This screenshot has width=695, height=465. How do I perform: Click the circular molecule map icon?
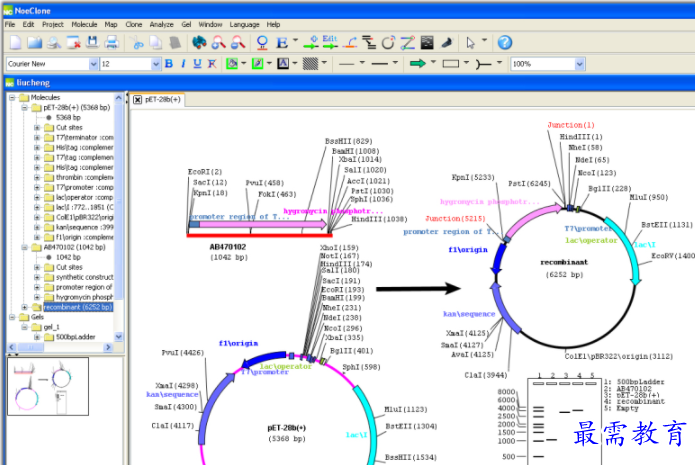[388, 43]
